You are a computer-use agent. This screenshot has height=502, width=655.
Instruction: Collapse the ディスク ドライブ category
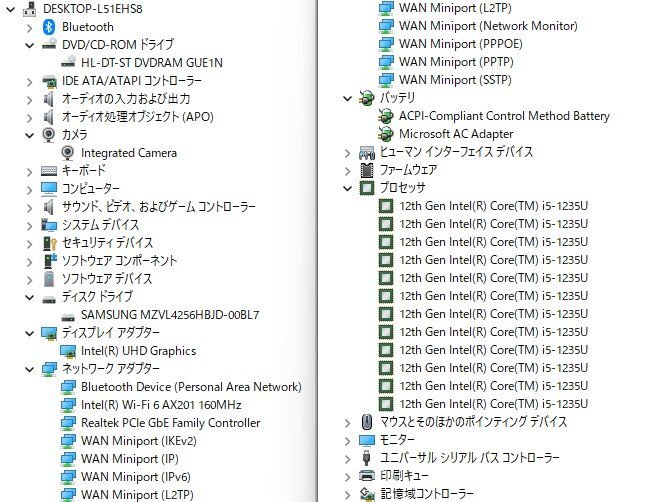[29, 297]
